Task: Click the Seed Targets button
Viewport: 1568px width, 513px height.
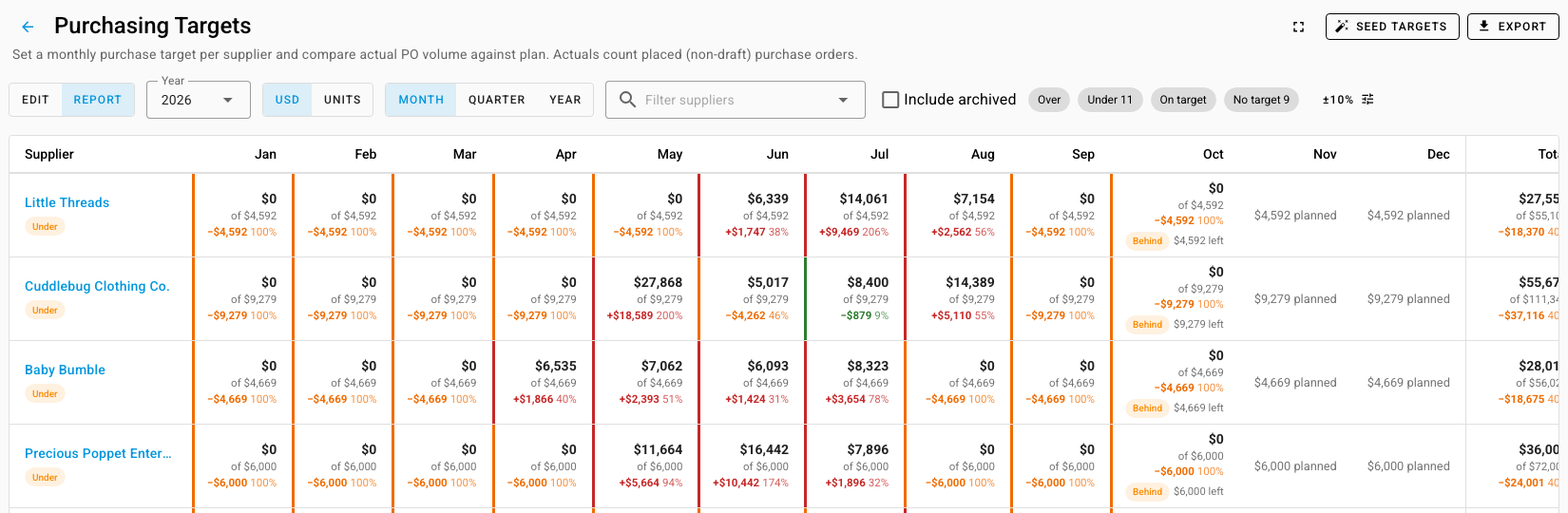Action: [x=1390, y=27]
